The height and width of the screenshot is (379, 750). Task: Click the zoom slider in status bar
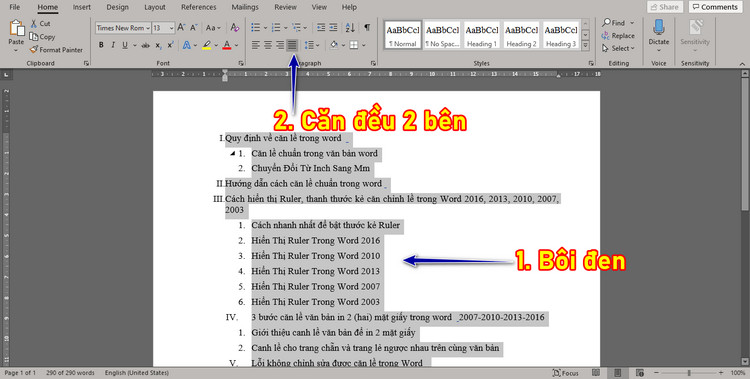click(689, 373)
